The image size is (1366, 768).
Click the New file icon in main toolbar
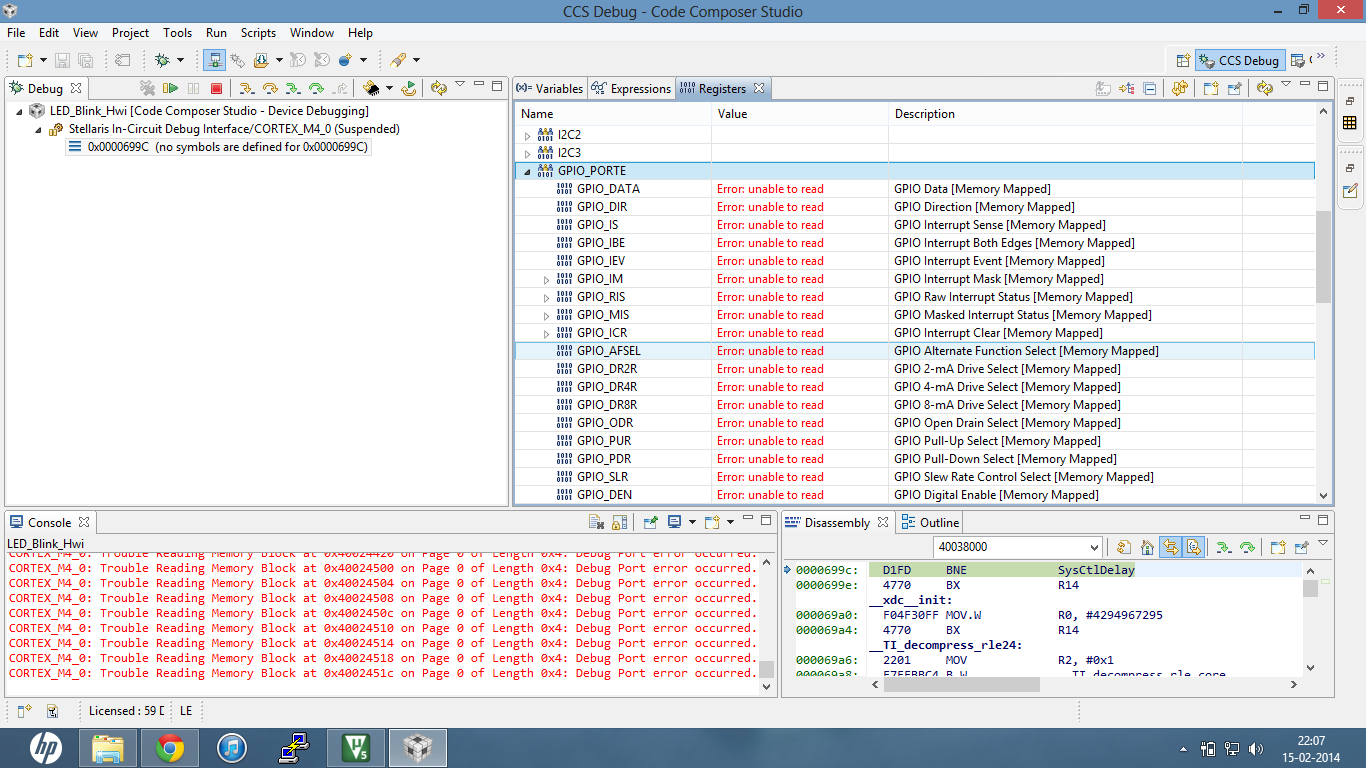[x=25, y=60]
